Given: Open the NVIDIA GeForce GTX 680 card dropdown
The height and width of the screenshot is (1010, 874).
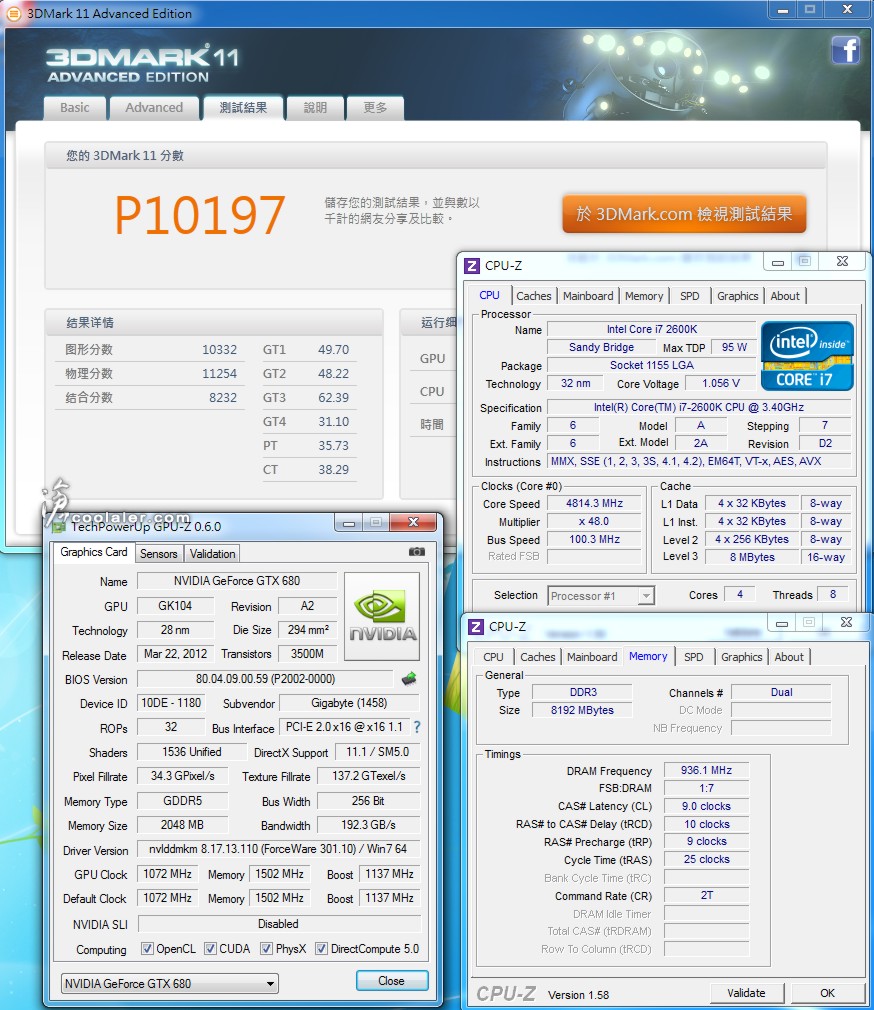Looking at the screenshot, I should (169, 984).
